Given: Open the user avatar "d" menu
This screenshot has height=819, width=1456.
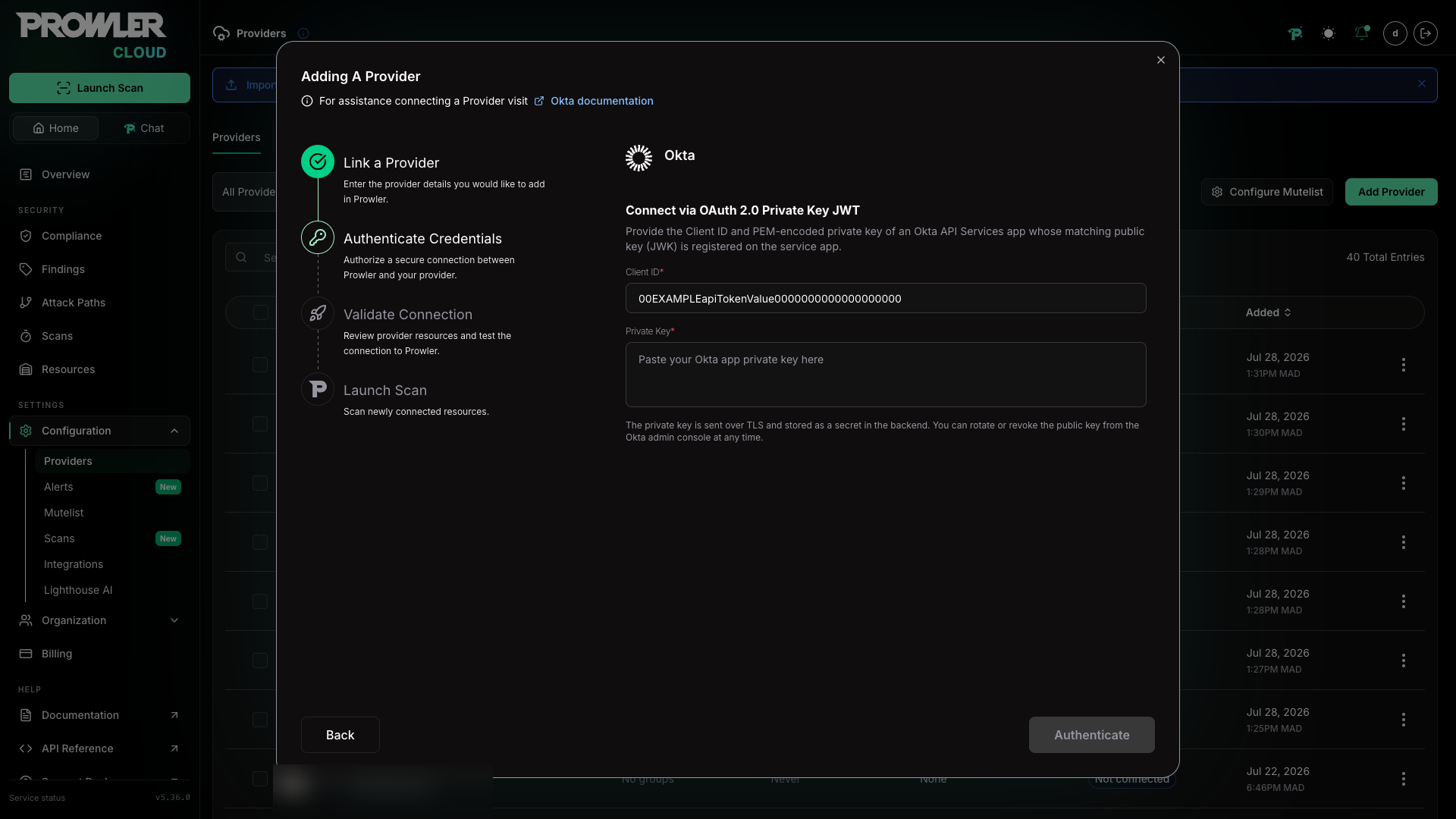Looking at the screenshot, I should point(1395,33).
